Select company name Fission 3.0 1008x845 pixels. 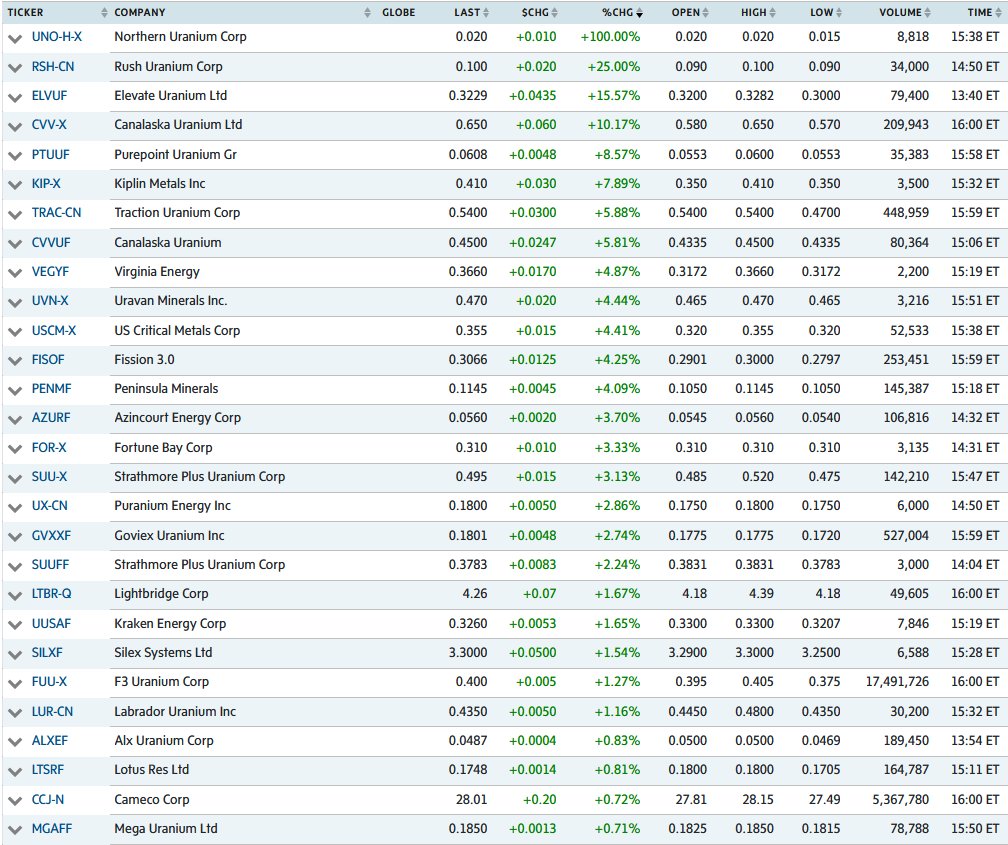tap(145, 359)
